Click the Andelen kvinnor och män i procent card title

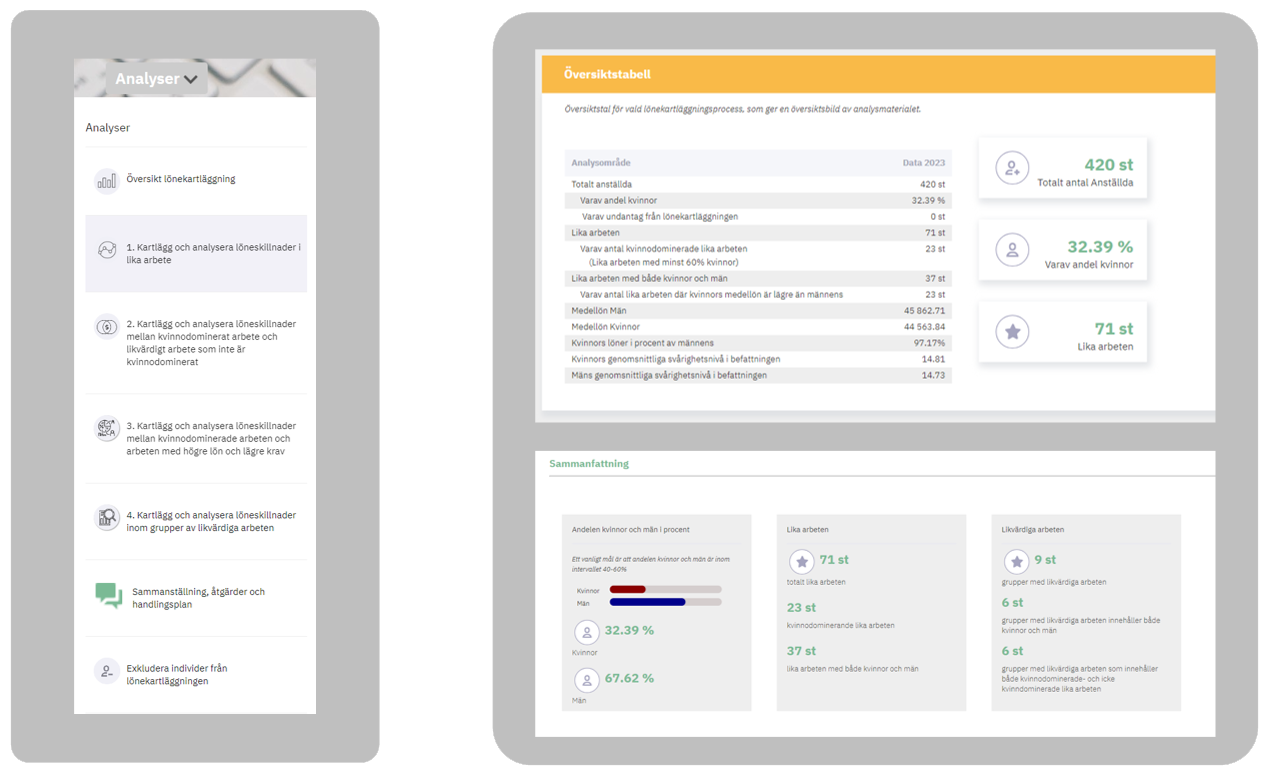pyautogui.click(x=630, y=530)
